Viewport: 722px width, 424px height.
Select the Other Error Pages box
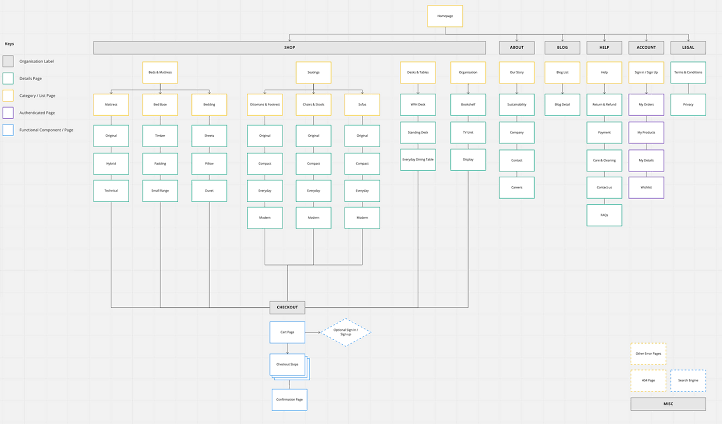(648, 354)
